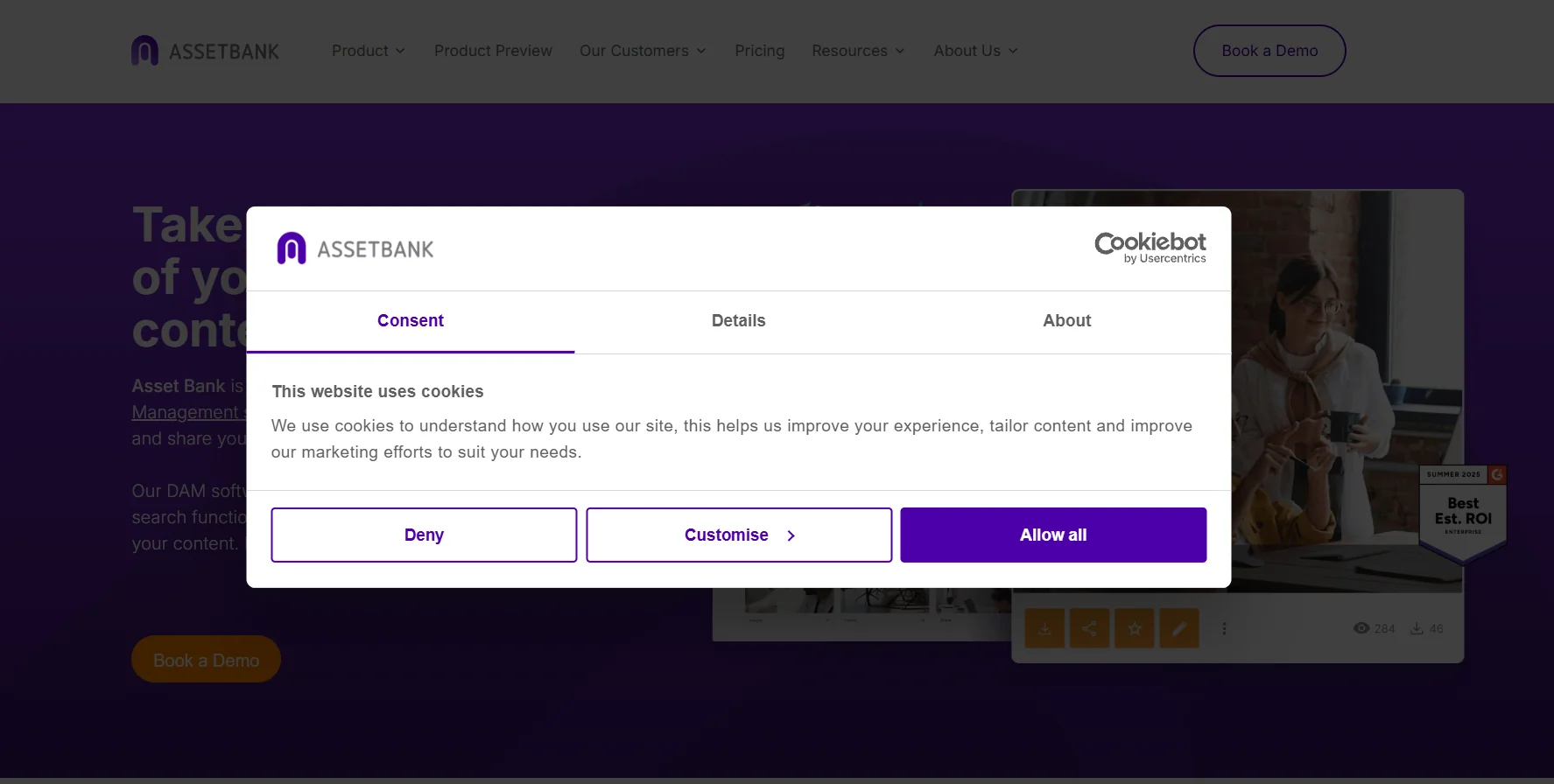Click the Best Est. ROI badge
Viewport: 1554px width, 784px height.
[x=1463, y=513]
